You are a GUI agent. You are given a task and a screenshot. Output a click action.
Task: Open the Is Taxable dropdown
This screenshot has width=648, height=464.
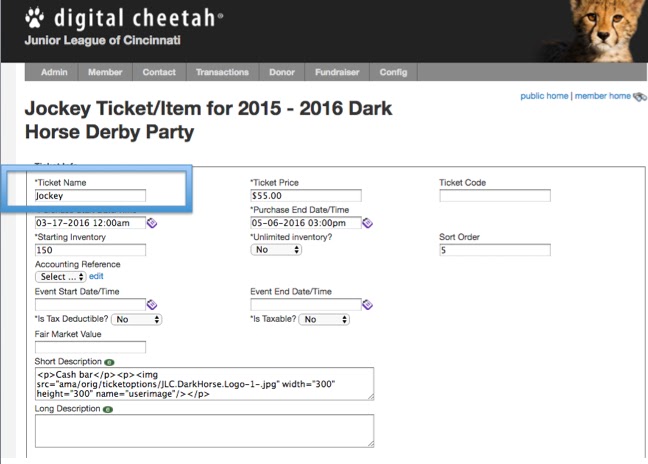tap(324, 319)
